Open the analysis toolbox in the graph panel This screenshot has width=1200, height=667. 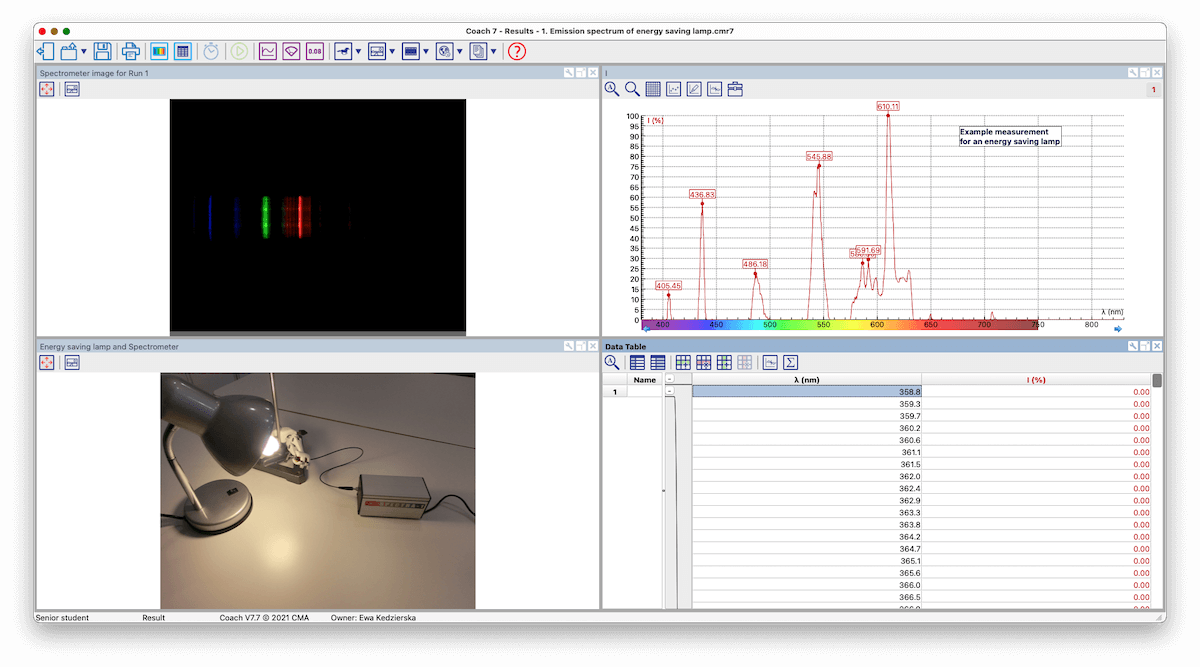(x=735, y=89)
